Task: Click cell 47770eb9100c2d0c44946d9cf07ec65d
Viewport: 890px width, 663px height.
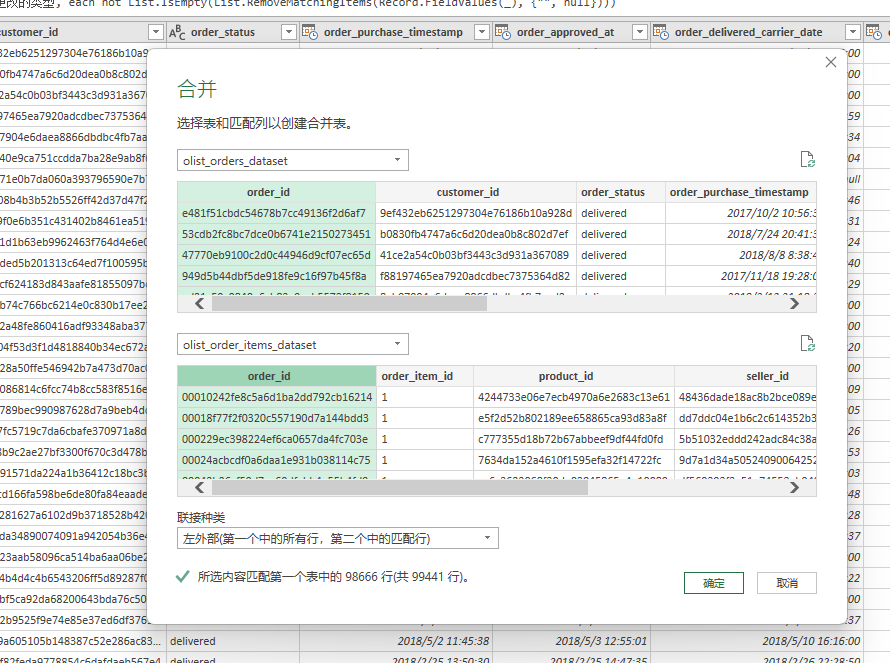Action: click(x=276, y=255)
